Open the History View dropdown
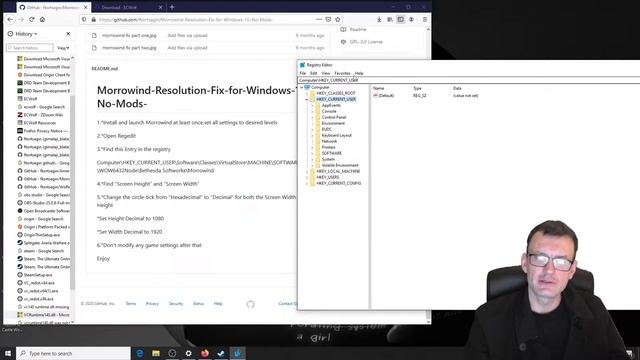The width and height of the screenshot is (640, 360). (63, 48)
